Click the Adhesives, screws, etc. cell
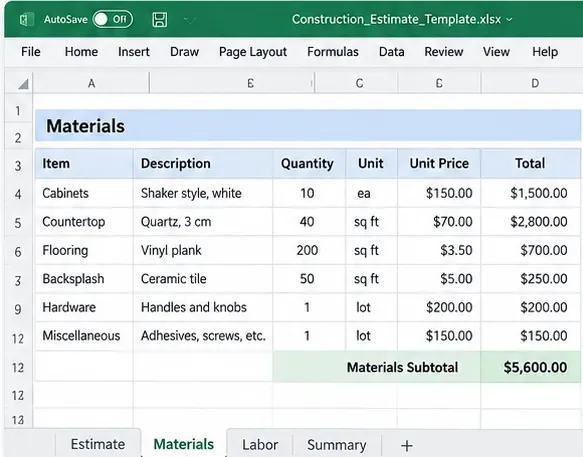Viewport: 583px width, 457px height. click(203, 336)
